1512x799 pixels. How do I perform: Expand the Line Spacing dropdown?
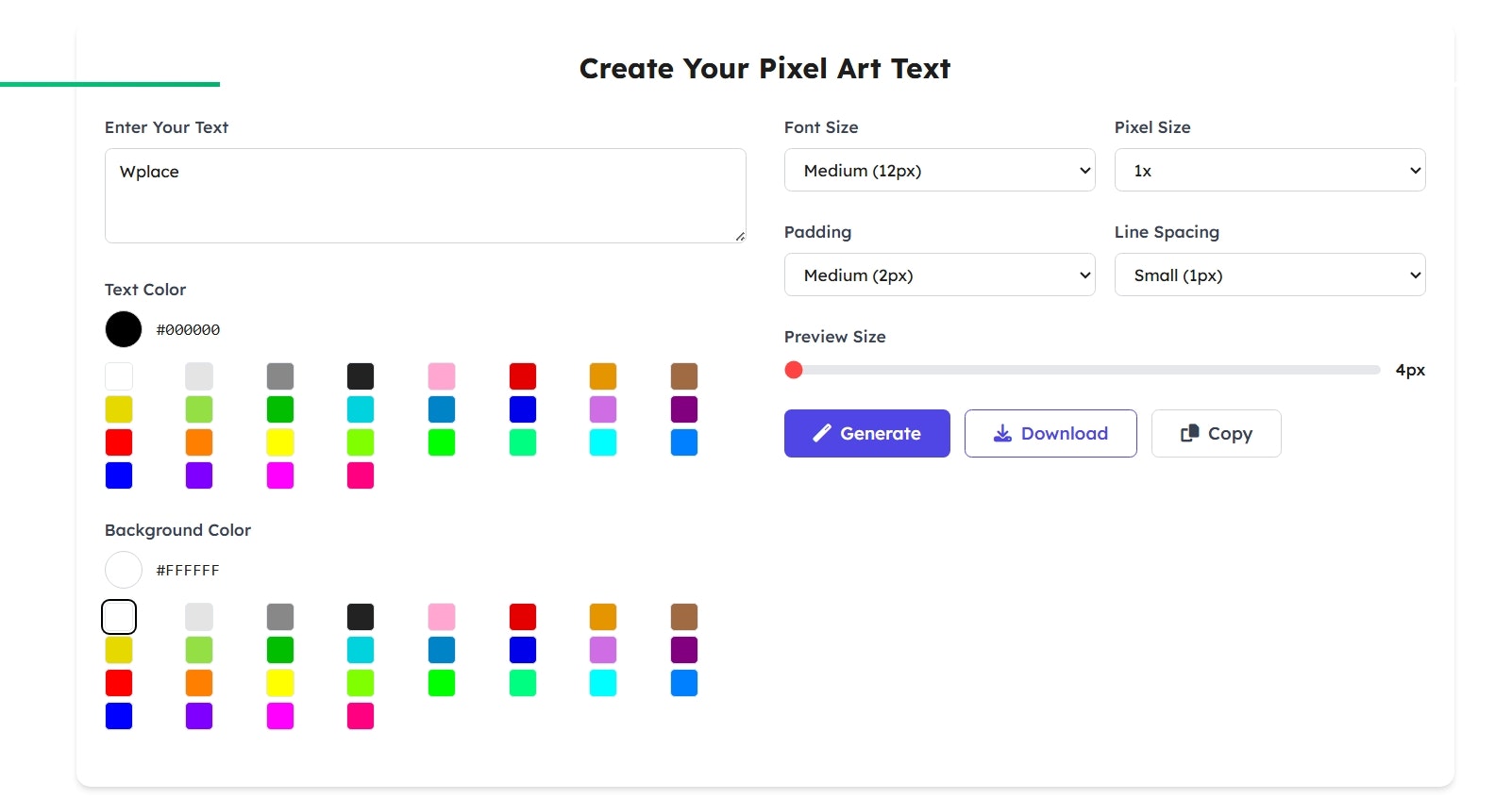pos(1269,275)
